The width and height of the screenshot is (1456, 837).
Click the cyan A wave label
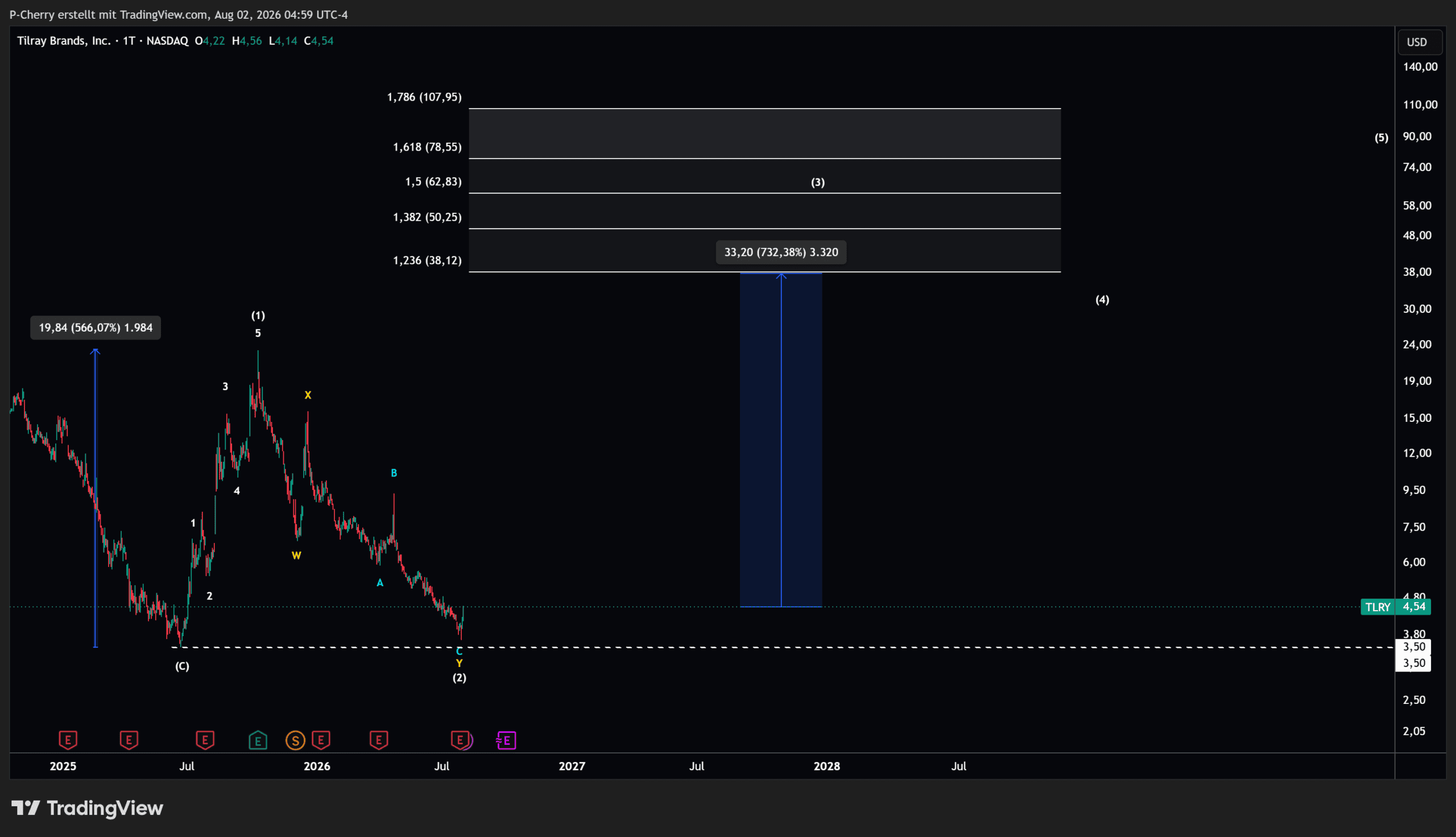pos(380,583)
